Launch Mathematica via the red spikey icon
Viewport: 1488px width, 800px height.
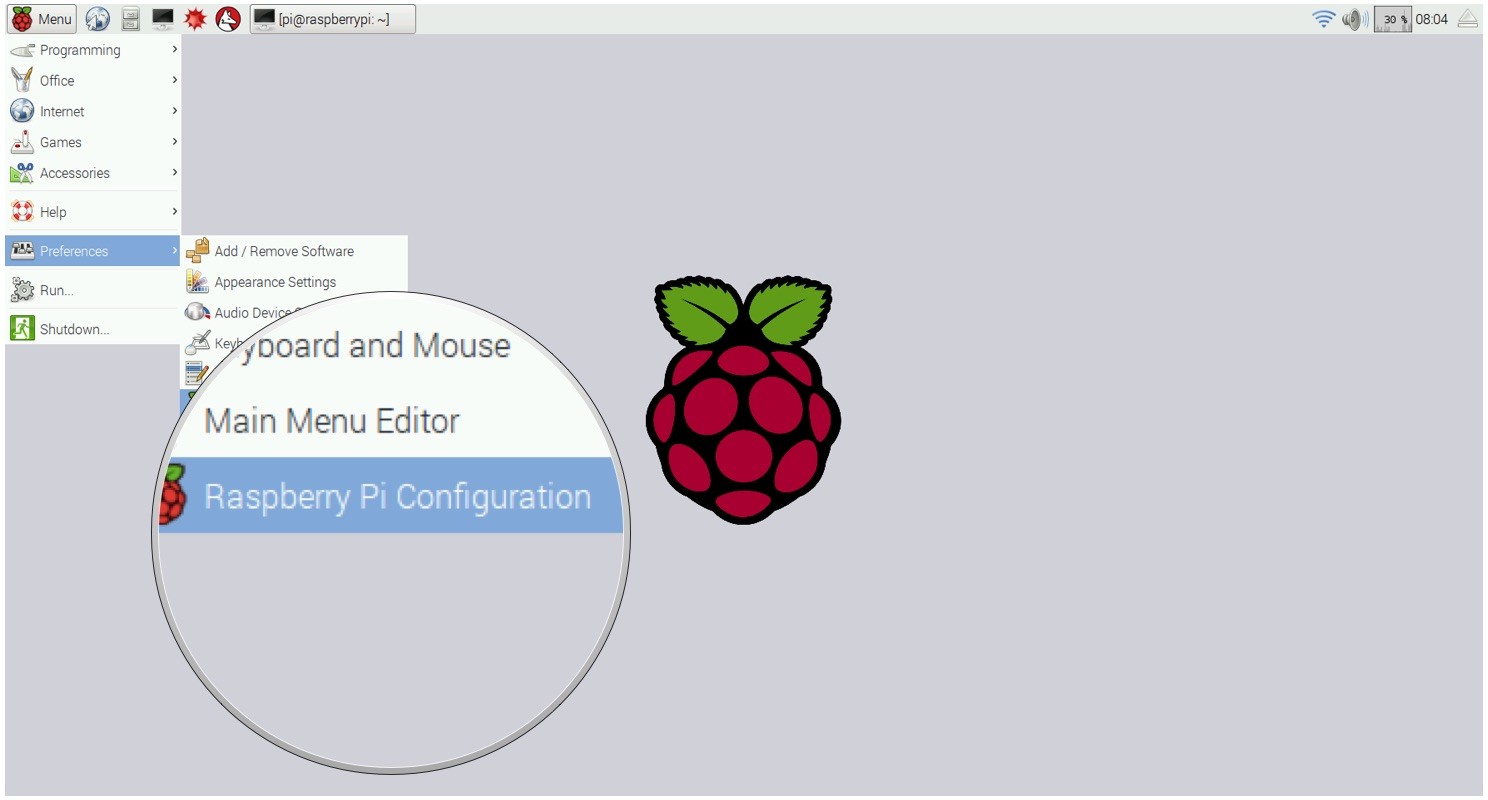pos(195,18)
